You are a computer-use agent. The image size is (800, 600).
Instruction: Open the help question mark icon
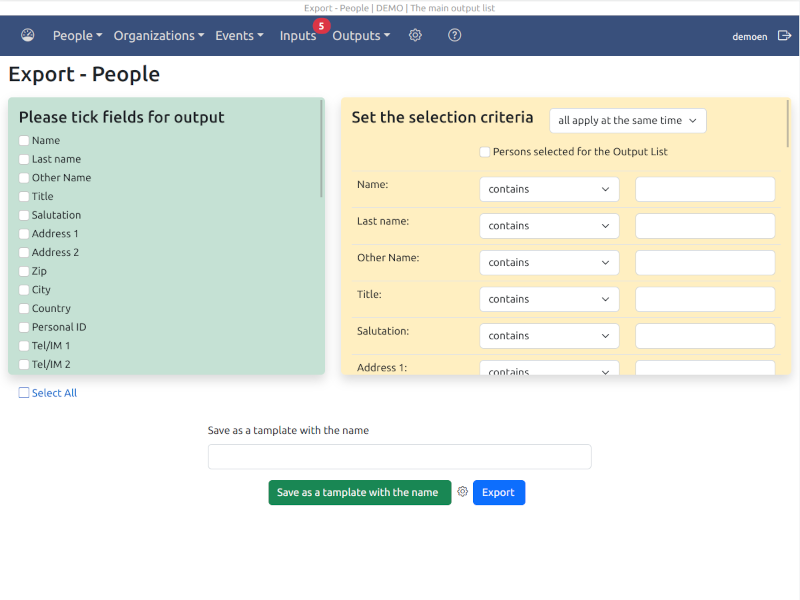point(454,35)
